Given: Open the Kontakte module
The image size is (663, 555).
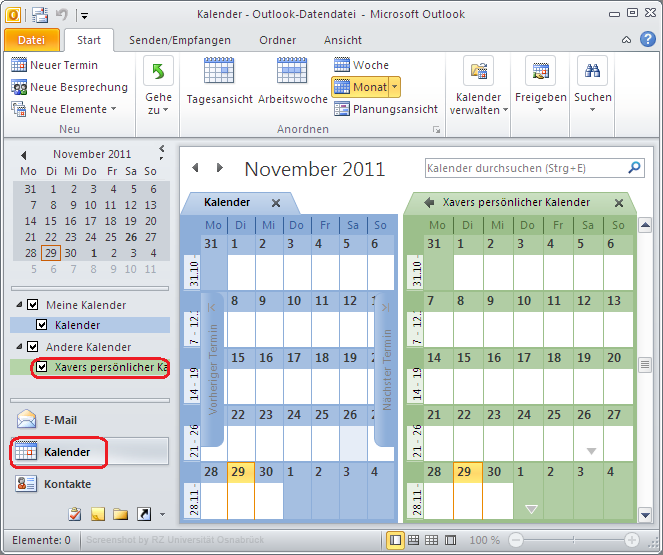Looking at the screenshot, I should (90, 484).
